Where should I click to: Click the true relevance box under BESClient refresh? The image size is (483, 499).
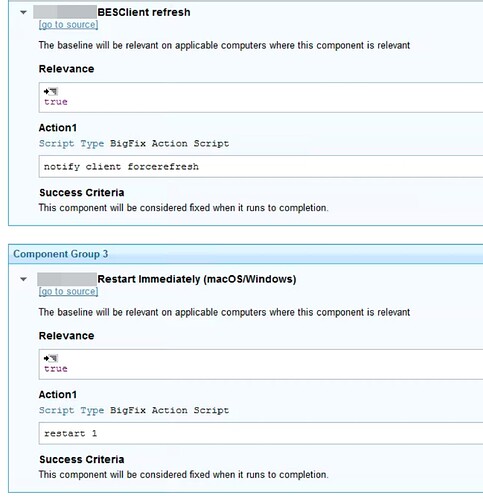tap(261, 97)
